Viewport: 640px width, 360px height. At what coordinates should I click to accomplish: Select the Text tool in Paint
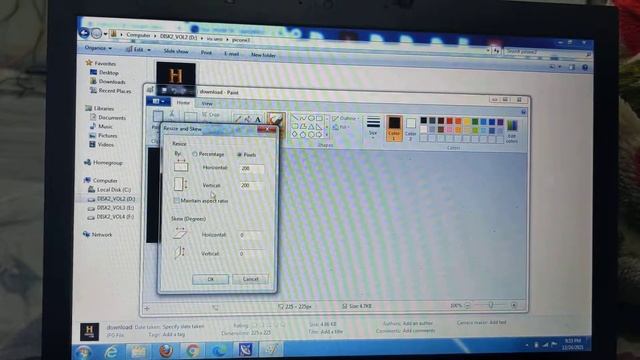click(x=258, y=120)
